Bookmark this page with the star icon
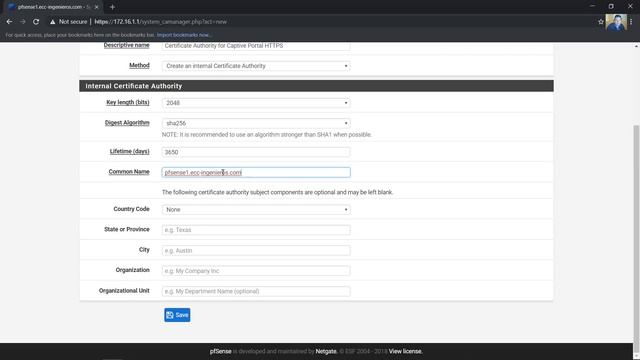Image resolution: width=640 pixels, height=360 pixels. 600,22
